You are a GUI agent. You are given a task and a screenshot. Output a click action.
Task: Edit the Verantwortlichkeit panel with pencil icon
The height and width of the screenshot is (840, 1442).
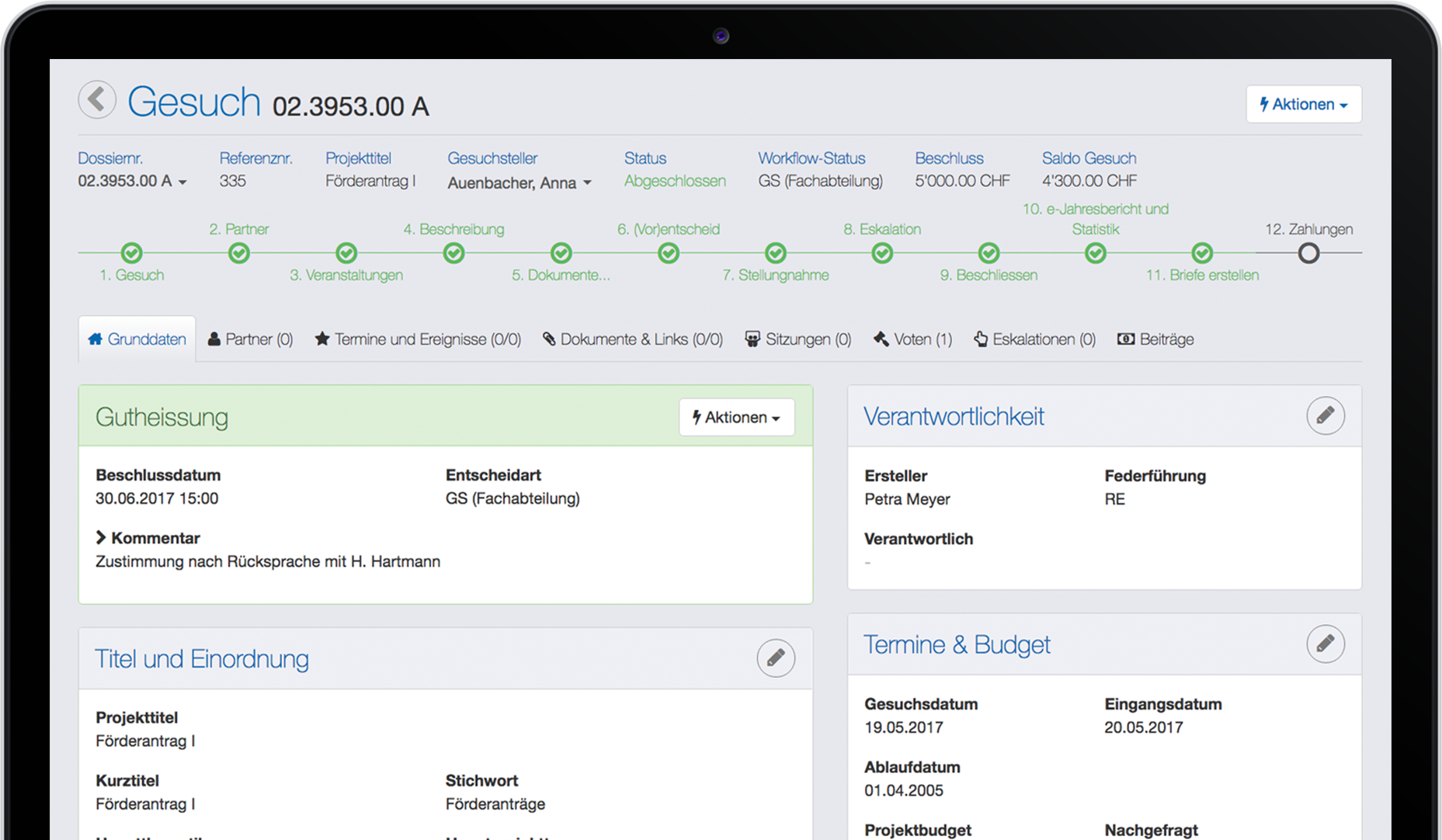(1325, 415)
